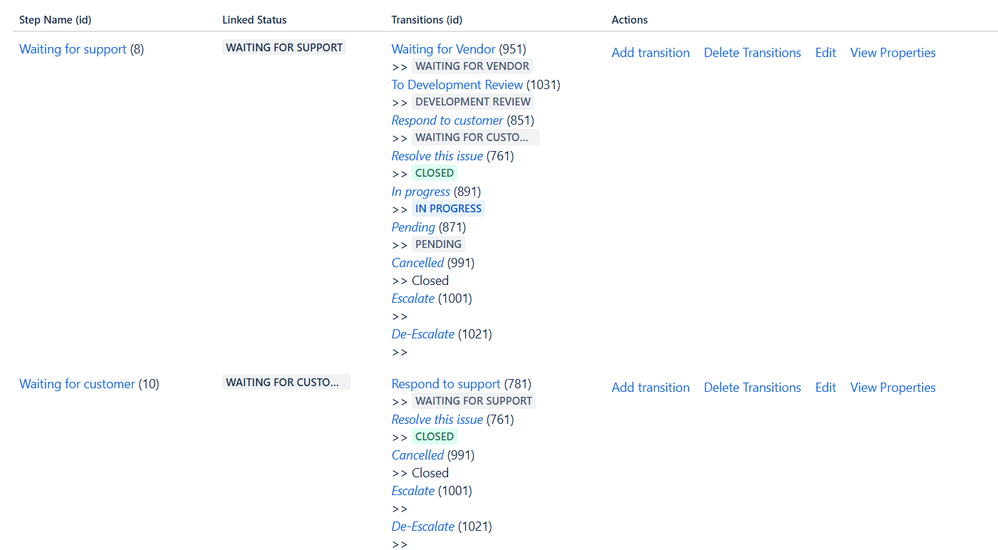Open Resolve this issue under Waiting for support

pyautogui.click(x=437, y=156)
